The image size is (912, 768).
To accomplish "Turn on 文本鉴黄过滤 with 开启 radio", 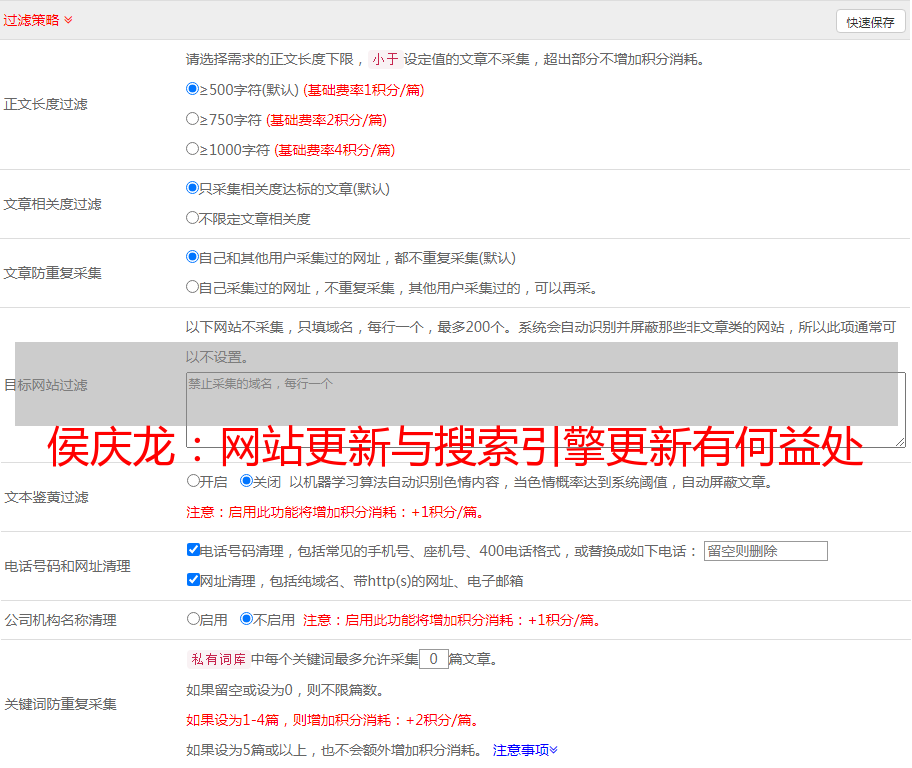I will 193,481.
